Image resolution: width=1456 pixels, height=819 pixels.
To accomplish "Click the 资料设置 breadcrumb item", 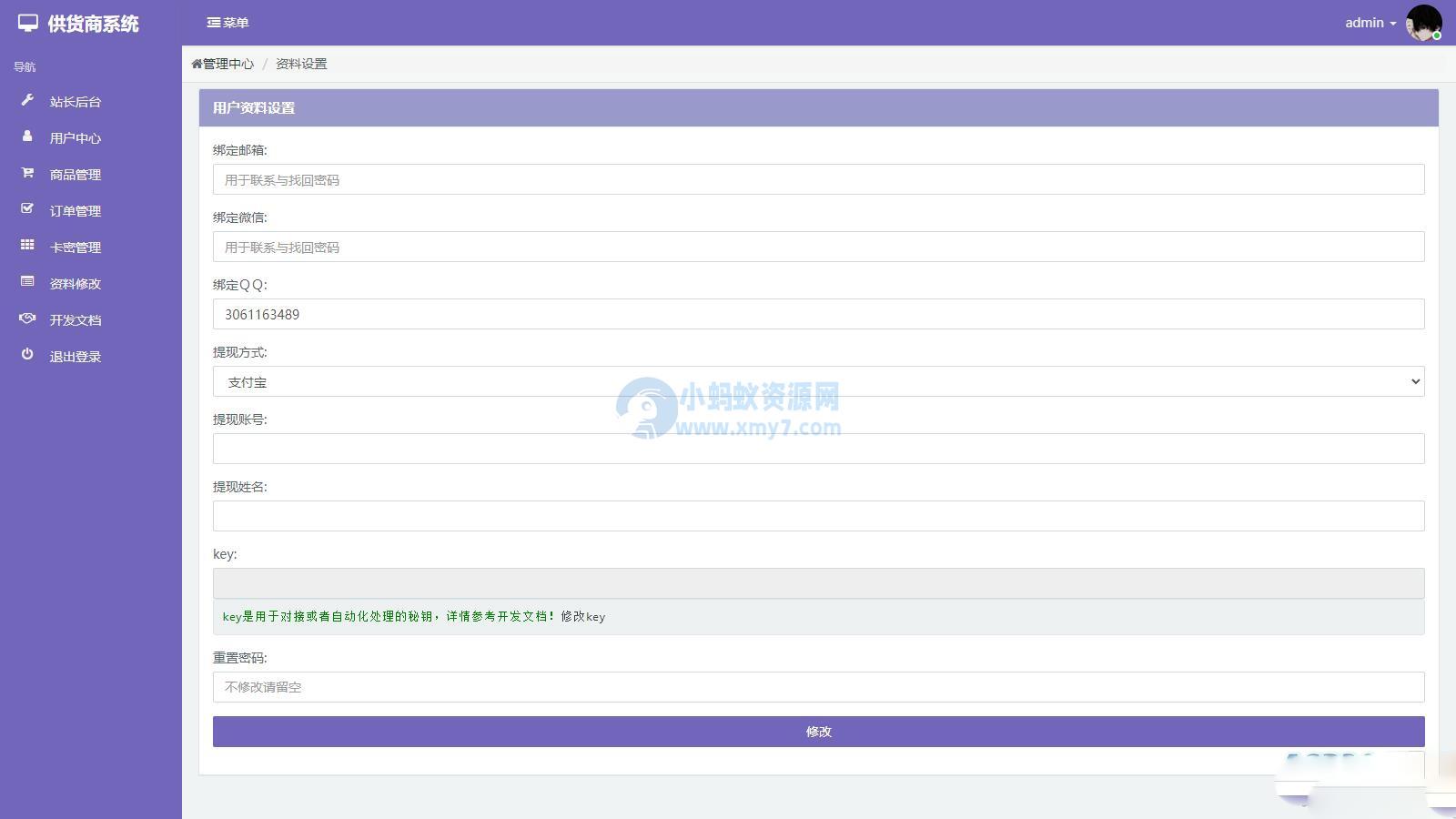I will 301,64.
